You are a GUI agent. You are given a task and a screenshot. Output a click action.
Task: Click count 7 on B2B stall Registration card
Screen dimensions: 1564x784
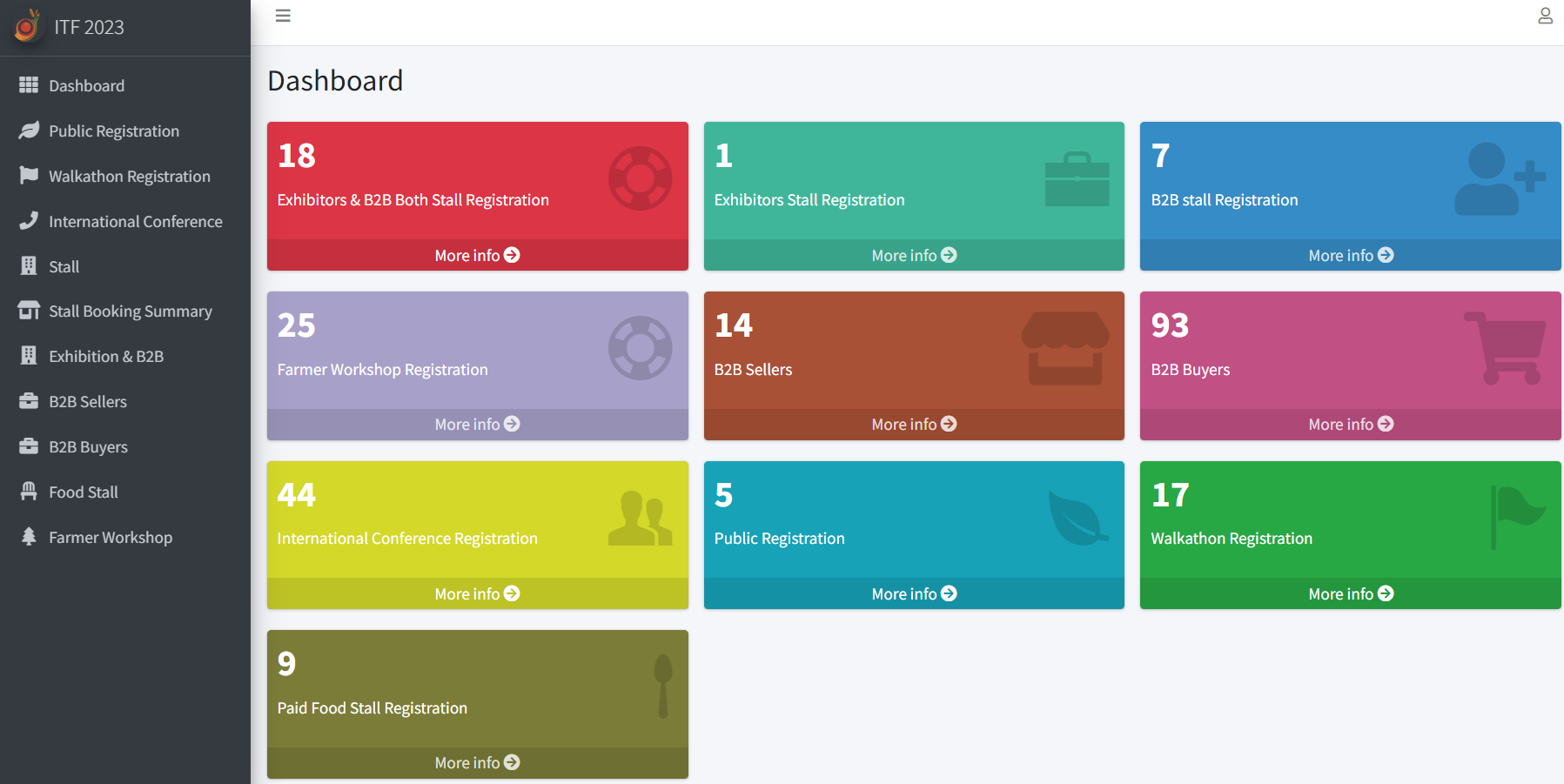1161,156
